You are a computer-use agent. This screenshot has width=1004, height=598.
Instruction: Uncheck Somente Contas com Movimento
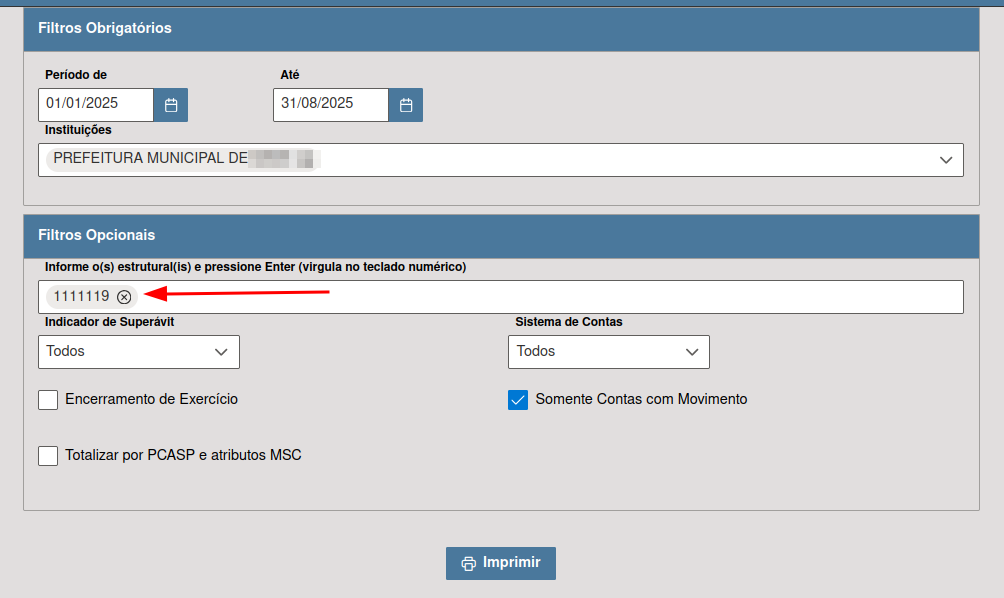(x=518, y=400)
